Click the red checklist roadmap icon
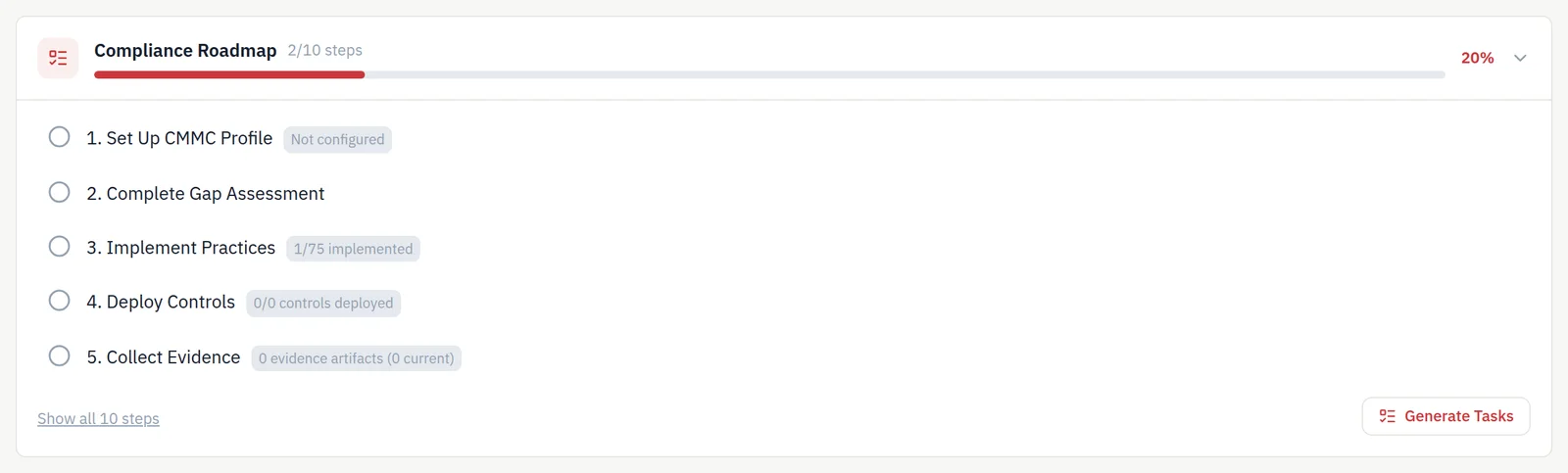This screenshot has width=1568, height=473. (58, 58)
